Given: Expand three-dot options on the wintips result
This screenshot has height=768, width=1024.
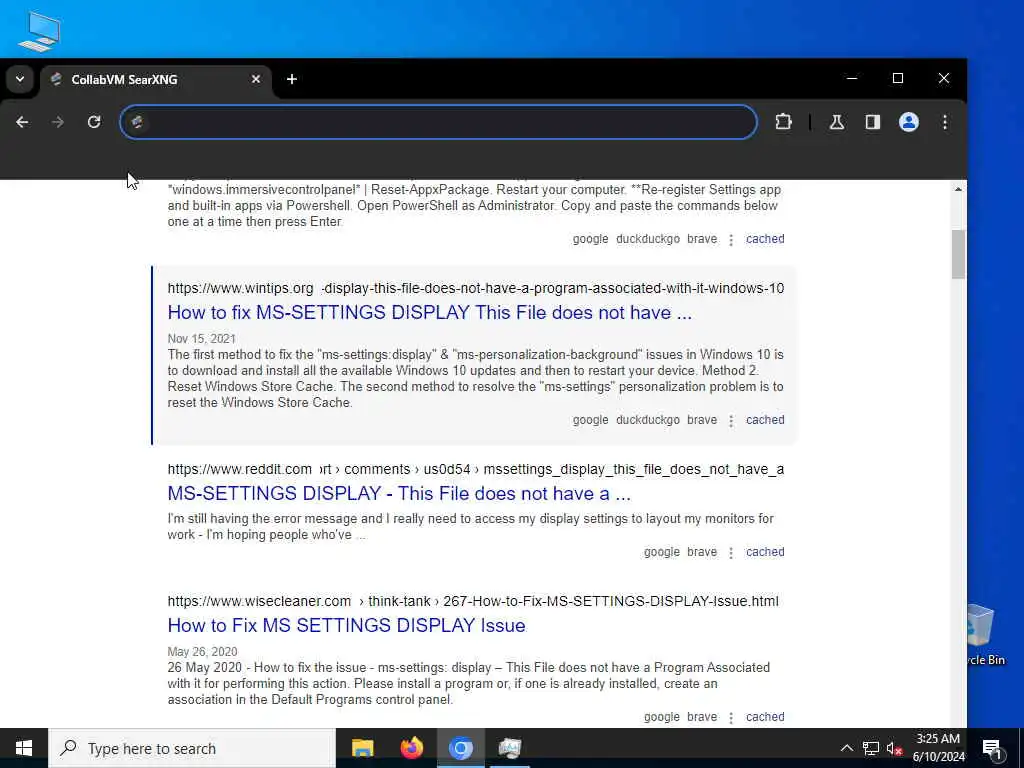Looking at the screenshot, I should [731, 421].
